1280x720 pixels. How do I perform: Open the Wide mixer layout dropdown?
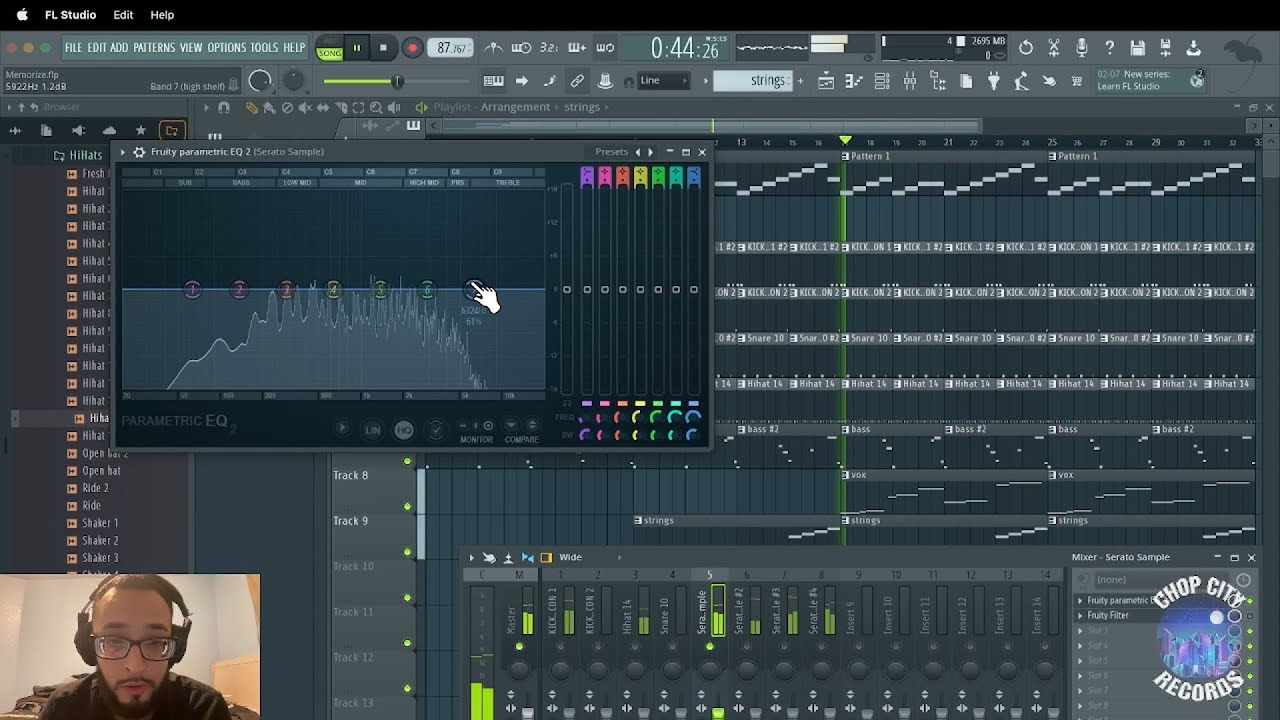pos(571,557)
